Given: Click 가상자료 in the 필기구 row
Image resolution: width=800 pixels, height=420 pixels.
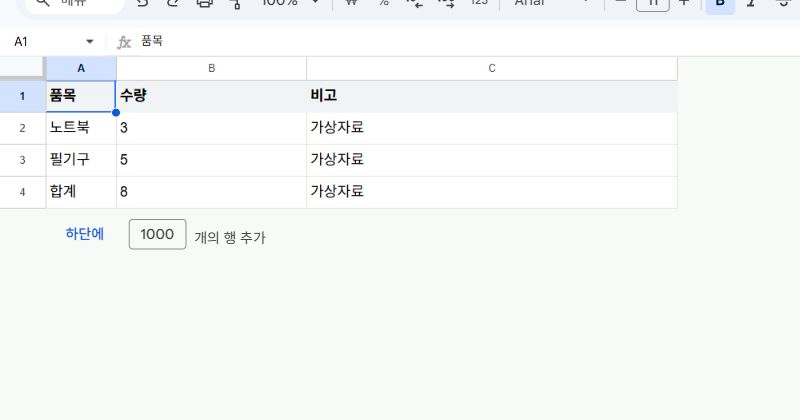Looking at the screenshot, I should [x=492, y=160].
